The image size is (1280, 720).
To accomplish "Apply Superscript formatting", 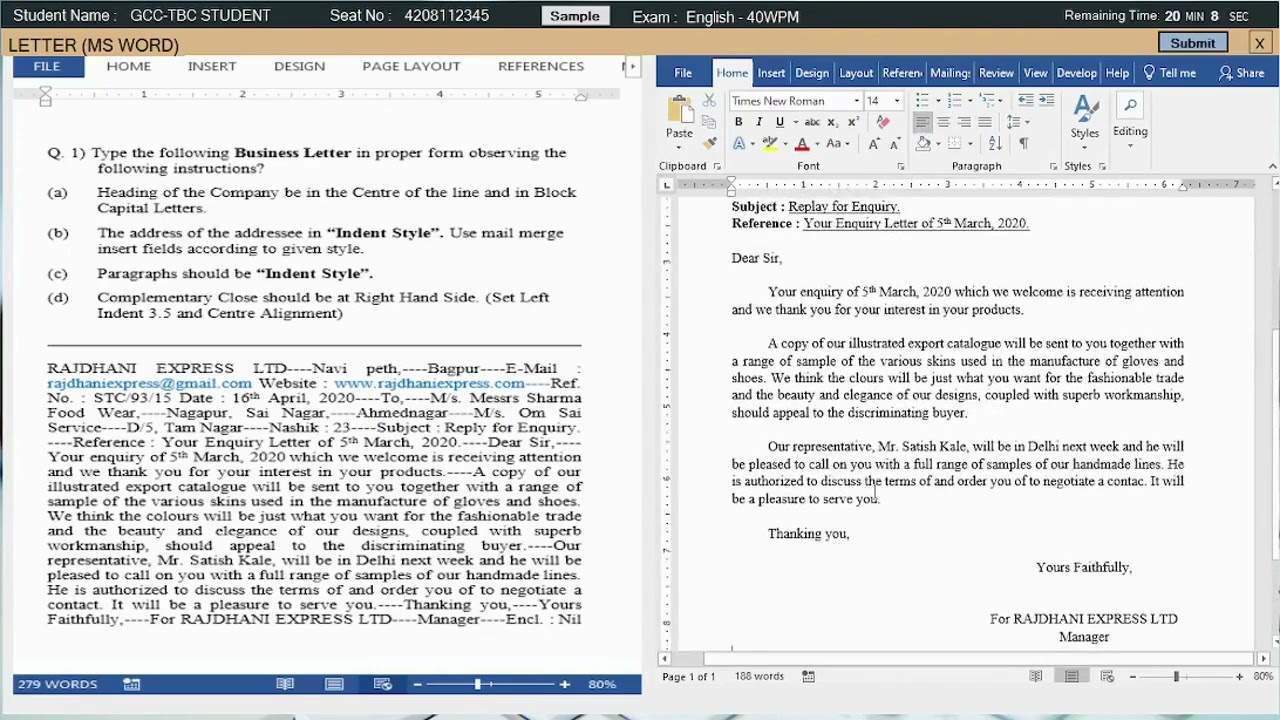I will coord(852,122).
